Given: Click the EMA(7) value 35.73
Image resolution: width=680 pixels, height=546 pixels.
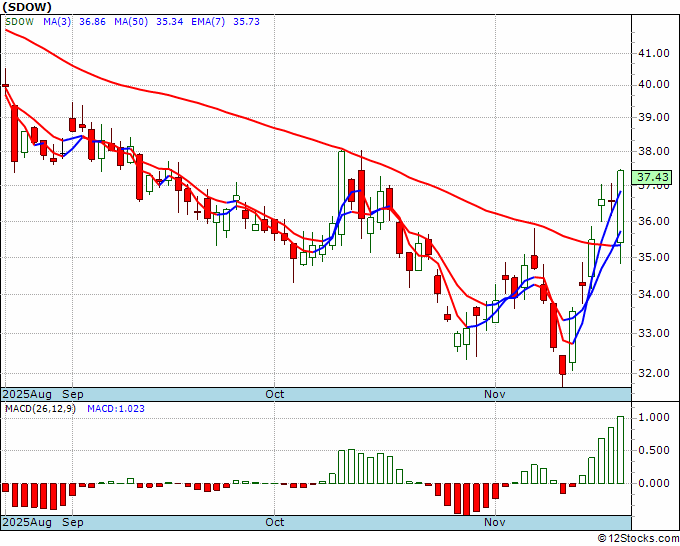Looking at the screenshot, I should point(246,22).
